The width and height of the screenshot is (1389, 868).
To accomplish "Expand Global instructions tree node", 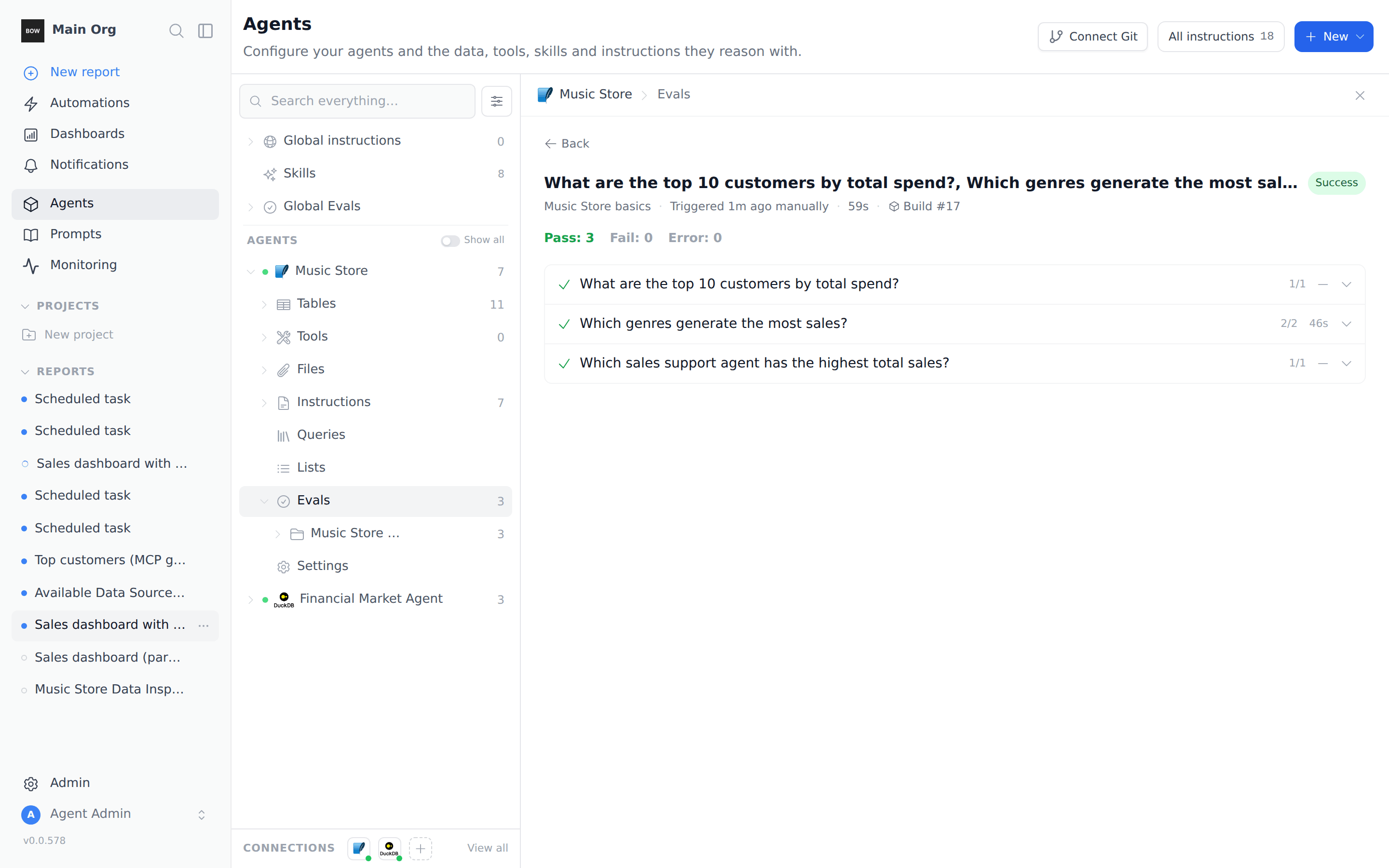I will point(251,141).
